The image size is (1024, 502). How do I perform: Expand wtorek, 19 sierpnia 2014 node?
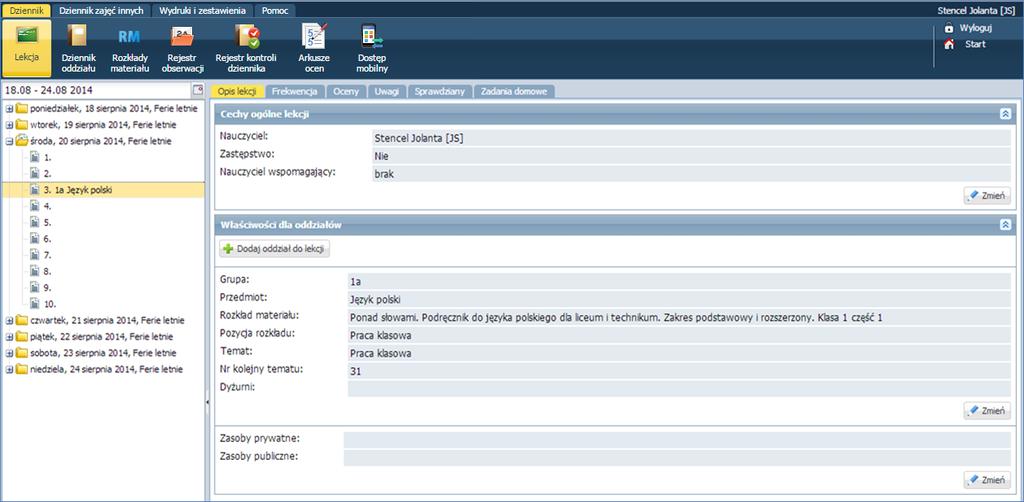pos(9,125)
